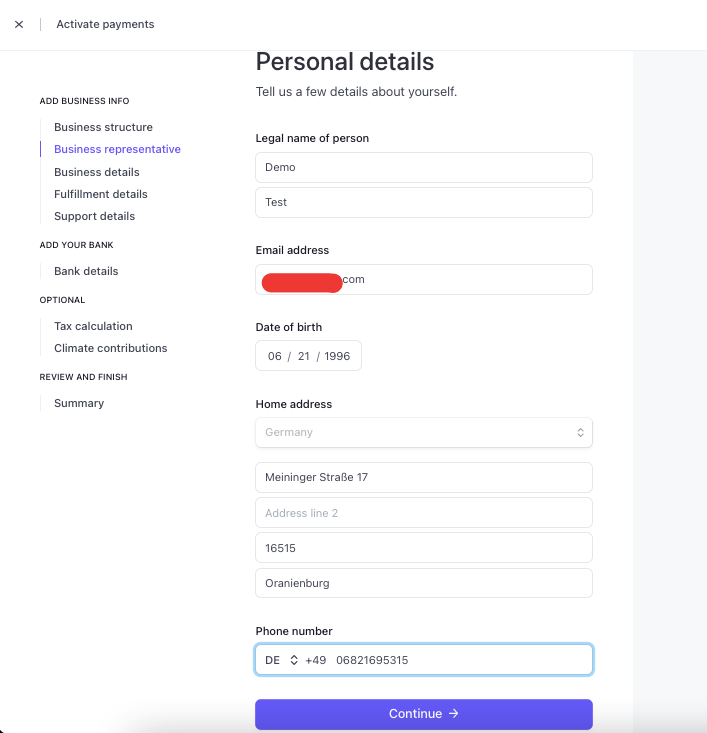Select Business representative in sidebar
The width and height of the screenshot is (707, 733).
point(117,149)
